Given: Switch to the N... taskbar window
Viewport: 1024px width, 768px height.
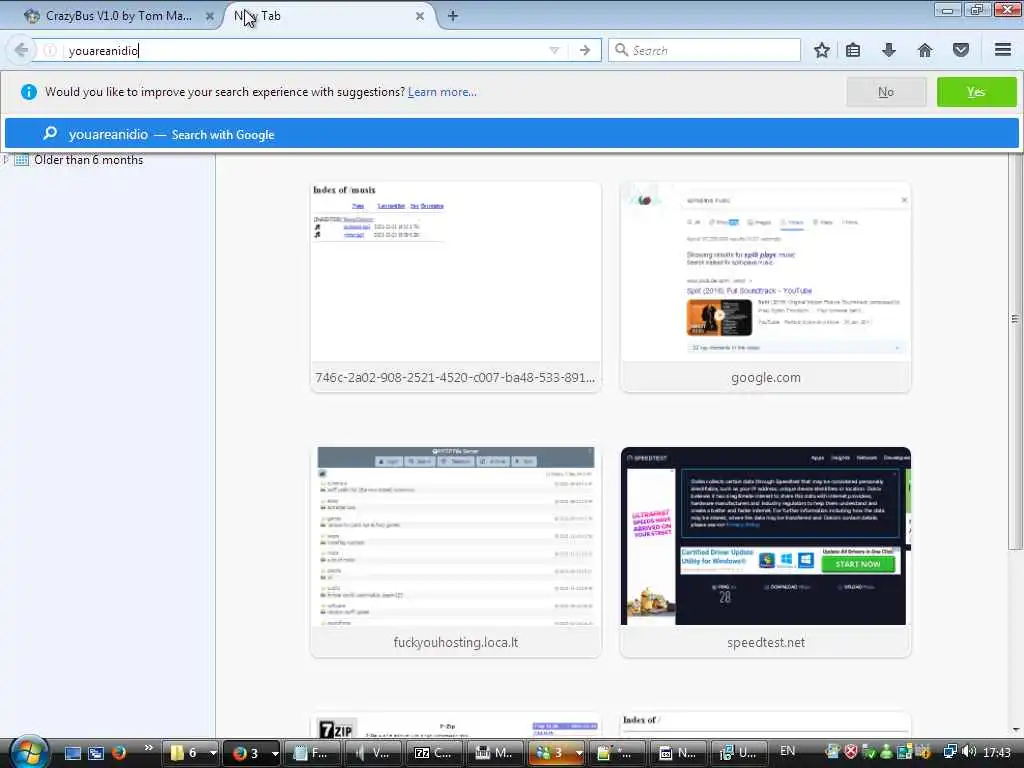Looking at the screenshot, I should pos(679,753).
